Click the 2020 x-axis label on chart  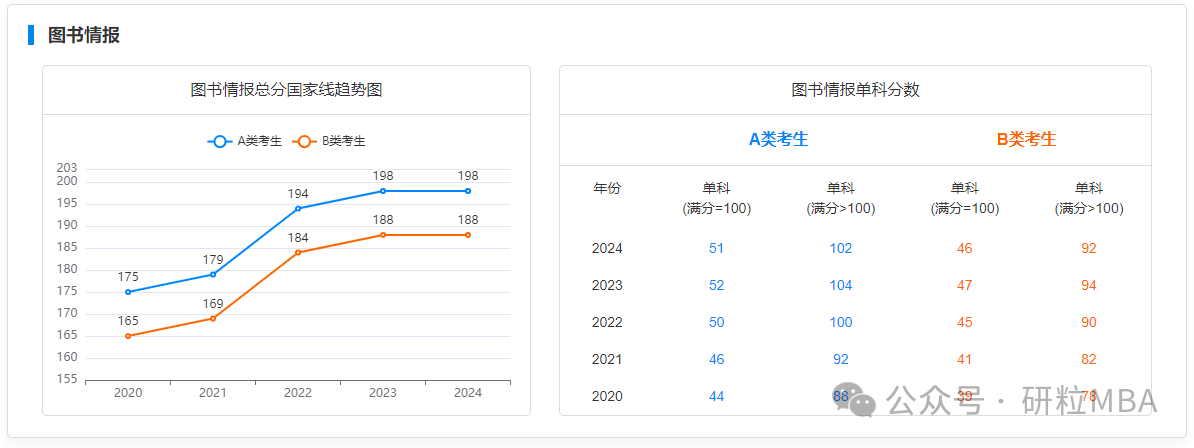pos(128,393)
